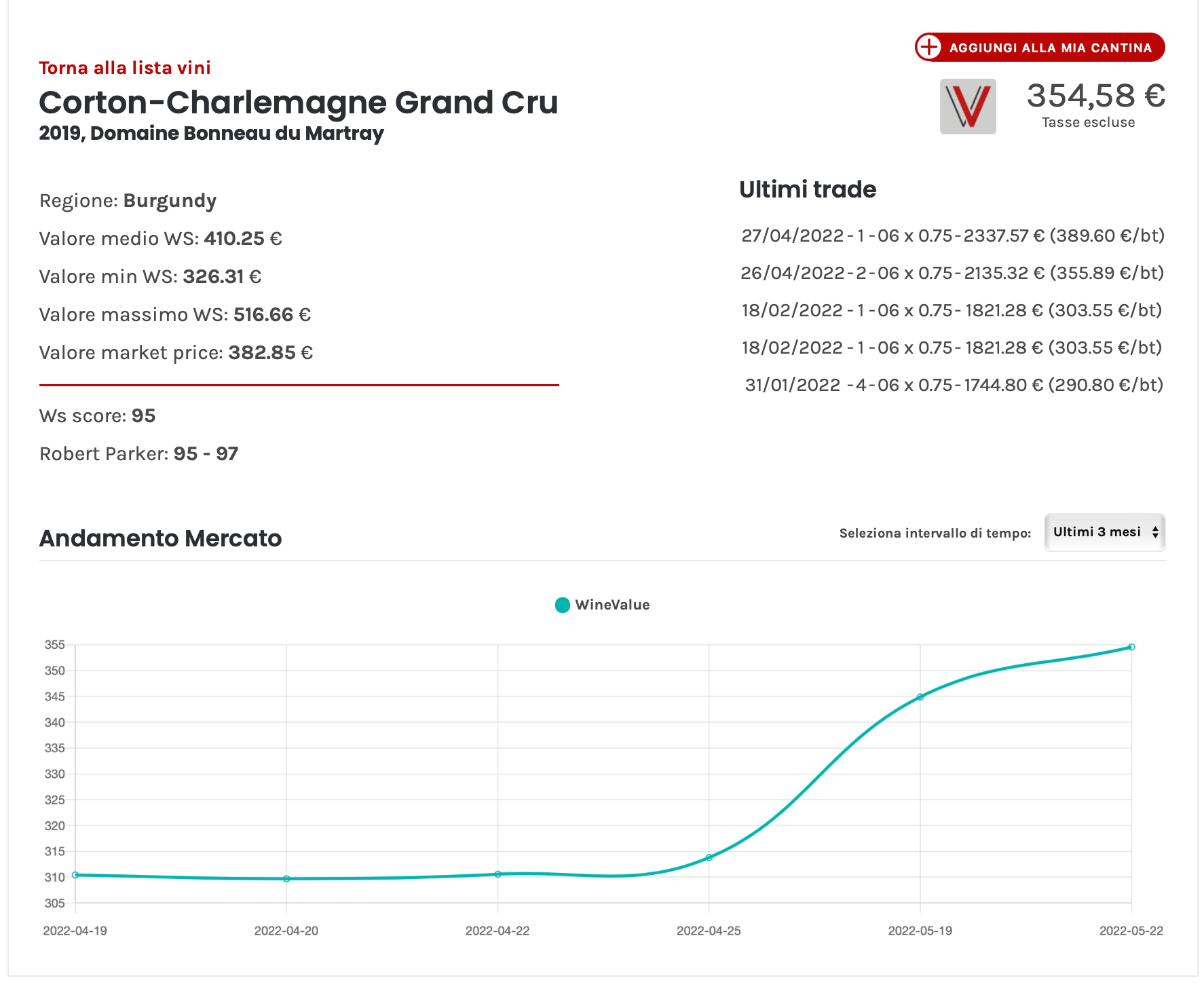1204x991 pixels.
Task: Click the price 354,58 € text
Action: [x=1096, y=96]
